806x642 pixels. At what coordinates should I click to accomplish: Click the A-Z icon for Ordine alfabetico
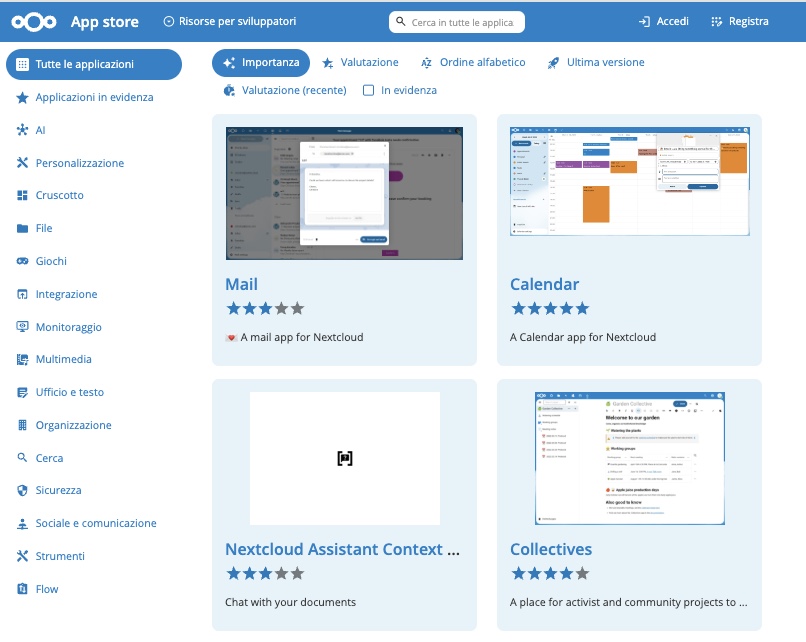(426, 63)
